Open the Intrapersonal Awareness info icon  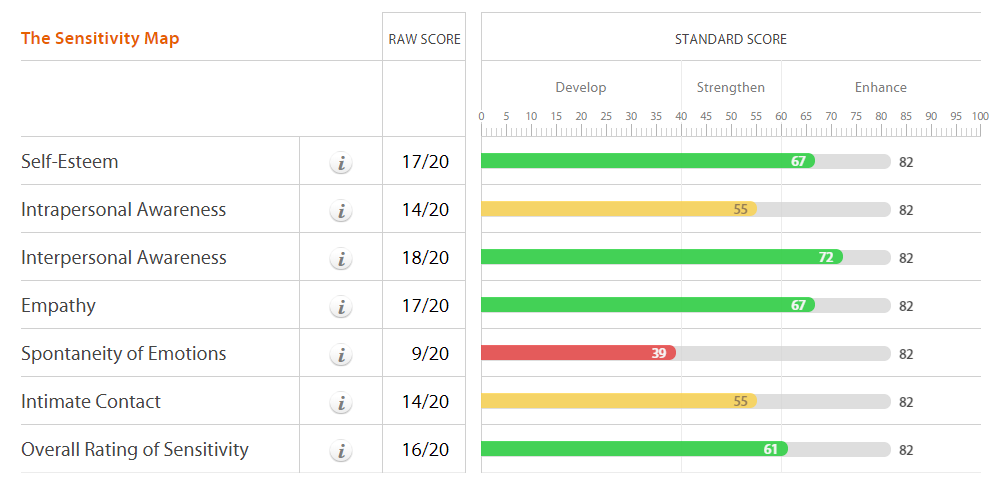click(341, 210)
